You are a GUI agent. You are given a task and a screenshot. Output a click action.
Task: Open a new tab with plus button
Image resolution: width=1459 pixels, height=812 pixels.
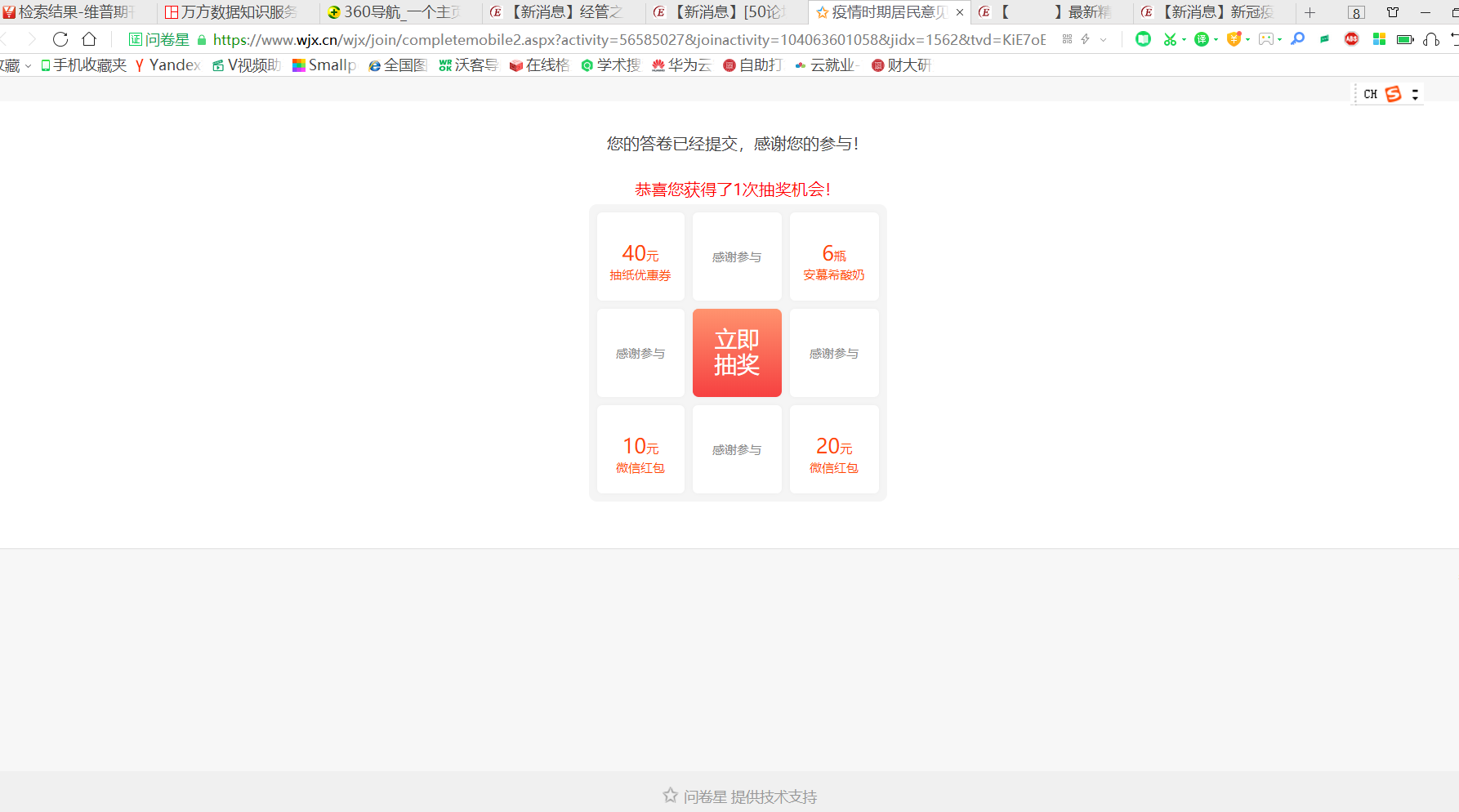pos(1310,12)
